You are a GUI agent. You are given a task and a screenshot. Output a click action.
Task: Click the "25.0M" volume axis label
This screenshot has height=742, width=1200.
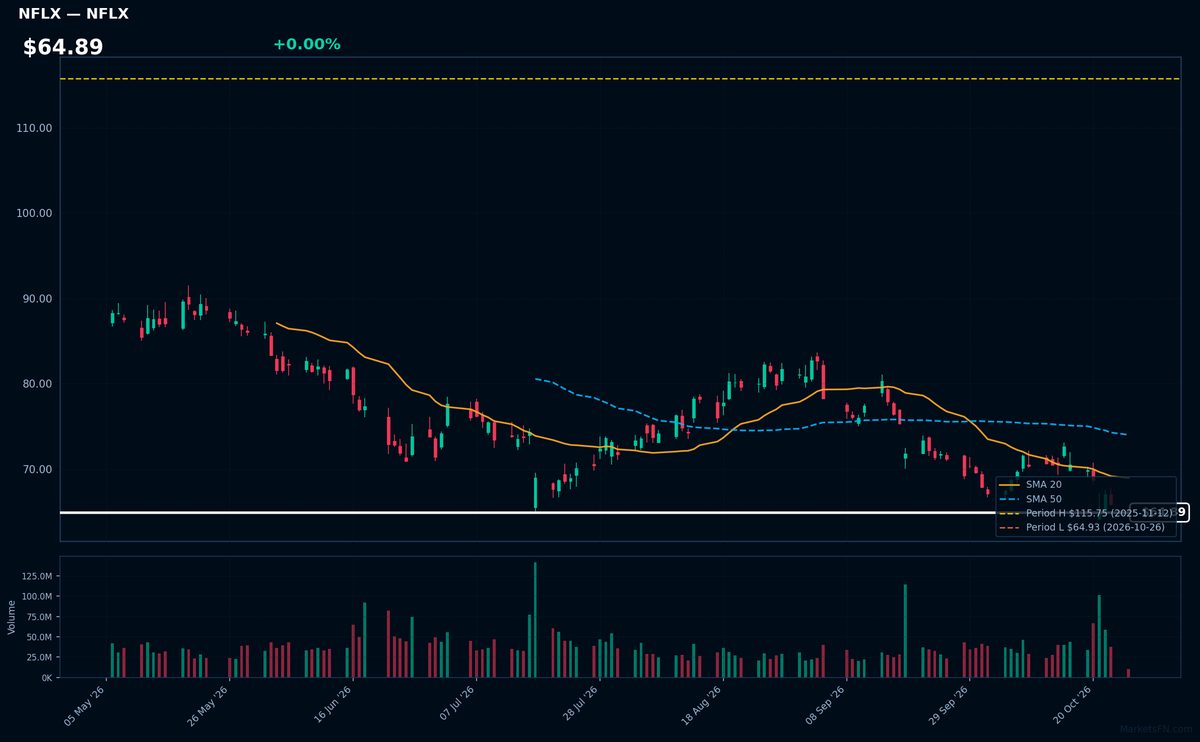39,657
